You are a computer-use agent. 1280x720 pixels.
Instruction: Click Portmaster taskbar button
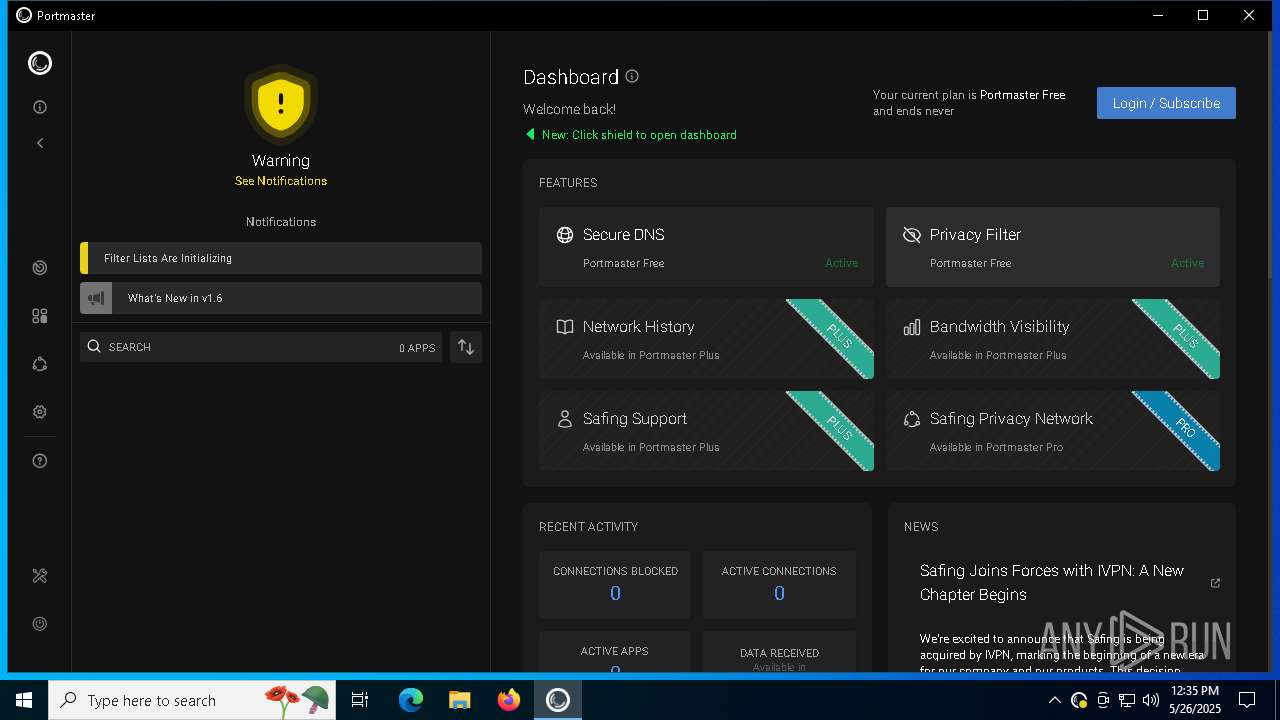[558, 700]
